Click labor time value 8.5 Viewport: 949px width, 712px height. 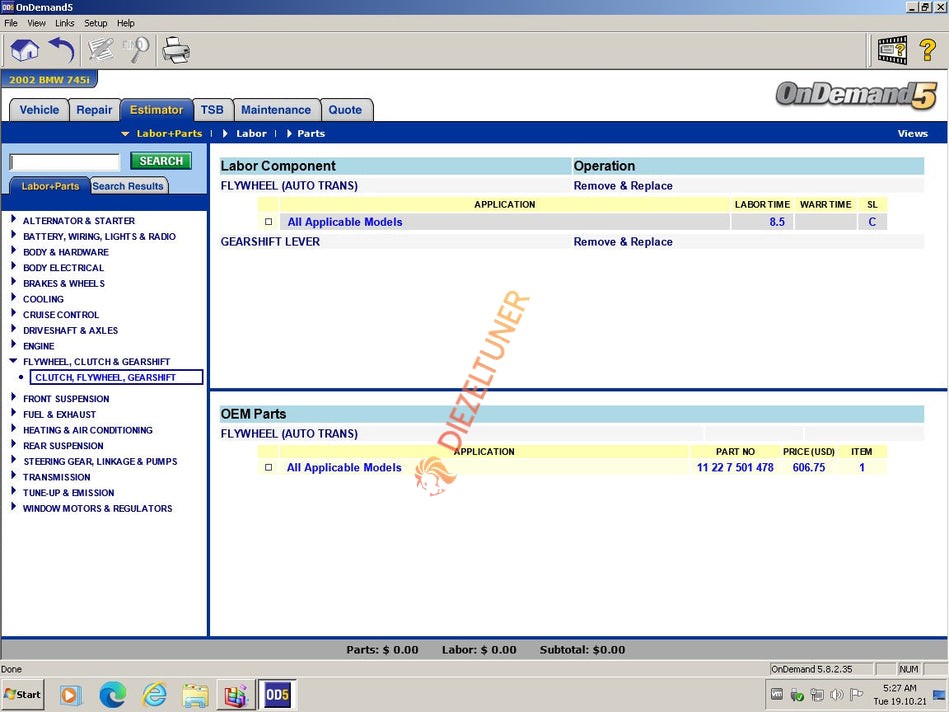[777, 222]
